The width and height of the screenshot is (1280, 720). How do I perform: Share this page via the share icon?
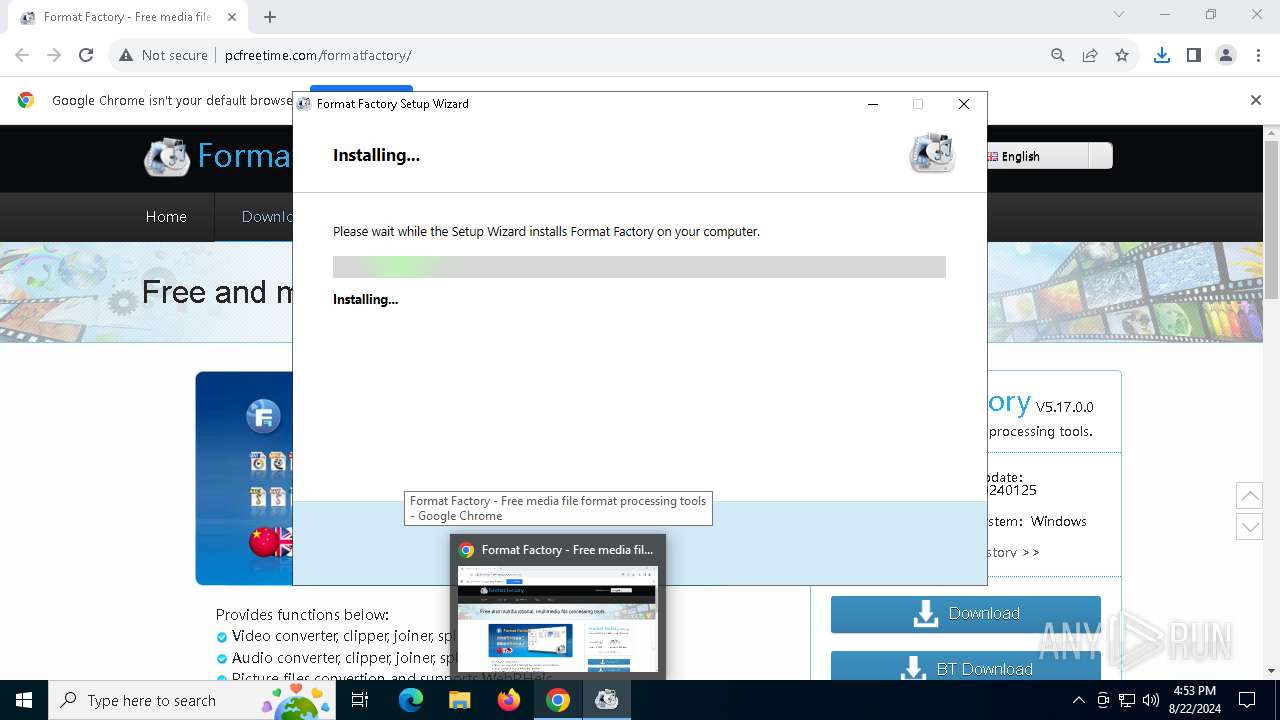[x=1090, y=55]
